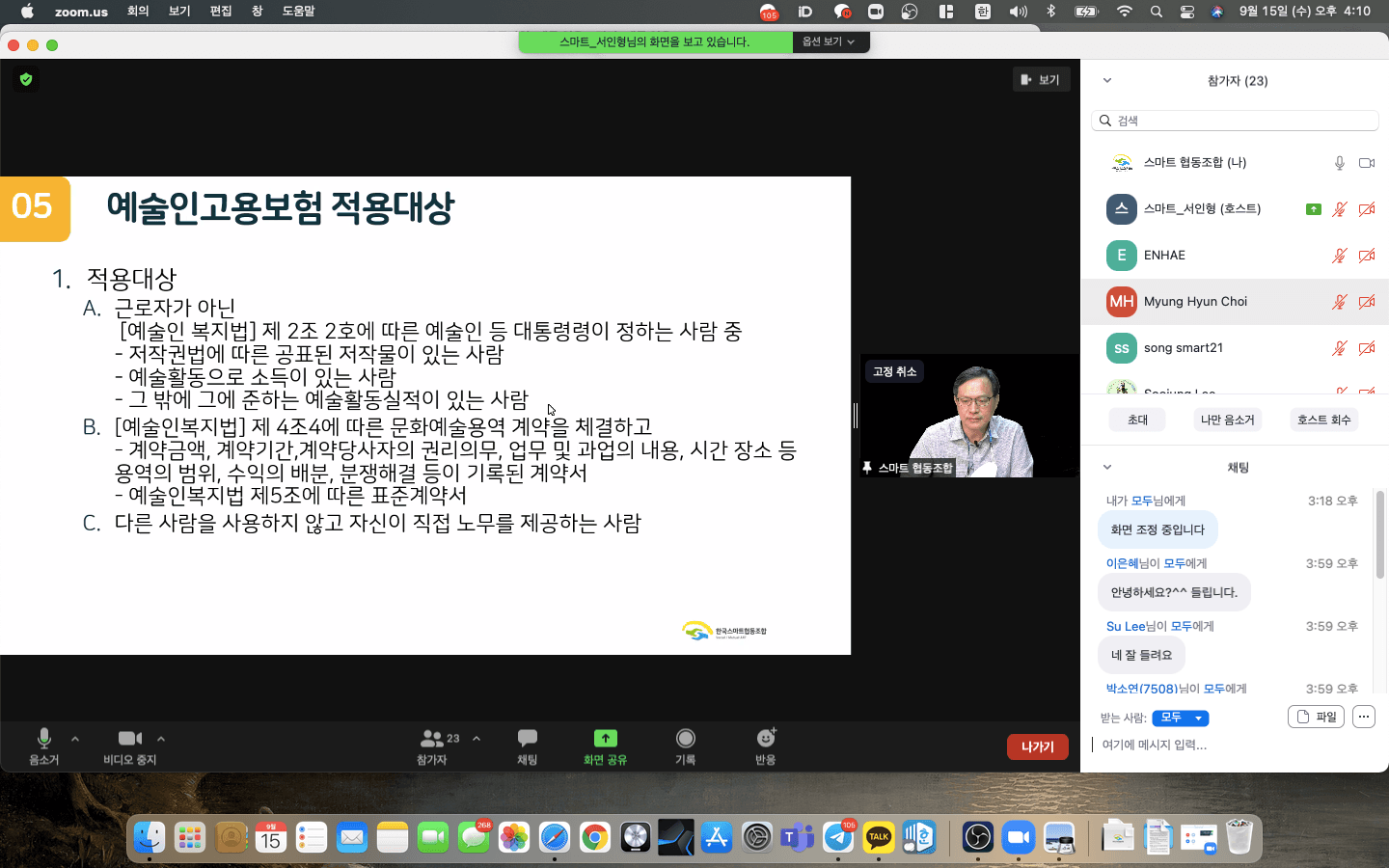Open OBS Studio from the Dock
This screenshot has width=1389, height=868.
[x=977, y=837]
